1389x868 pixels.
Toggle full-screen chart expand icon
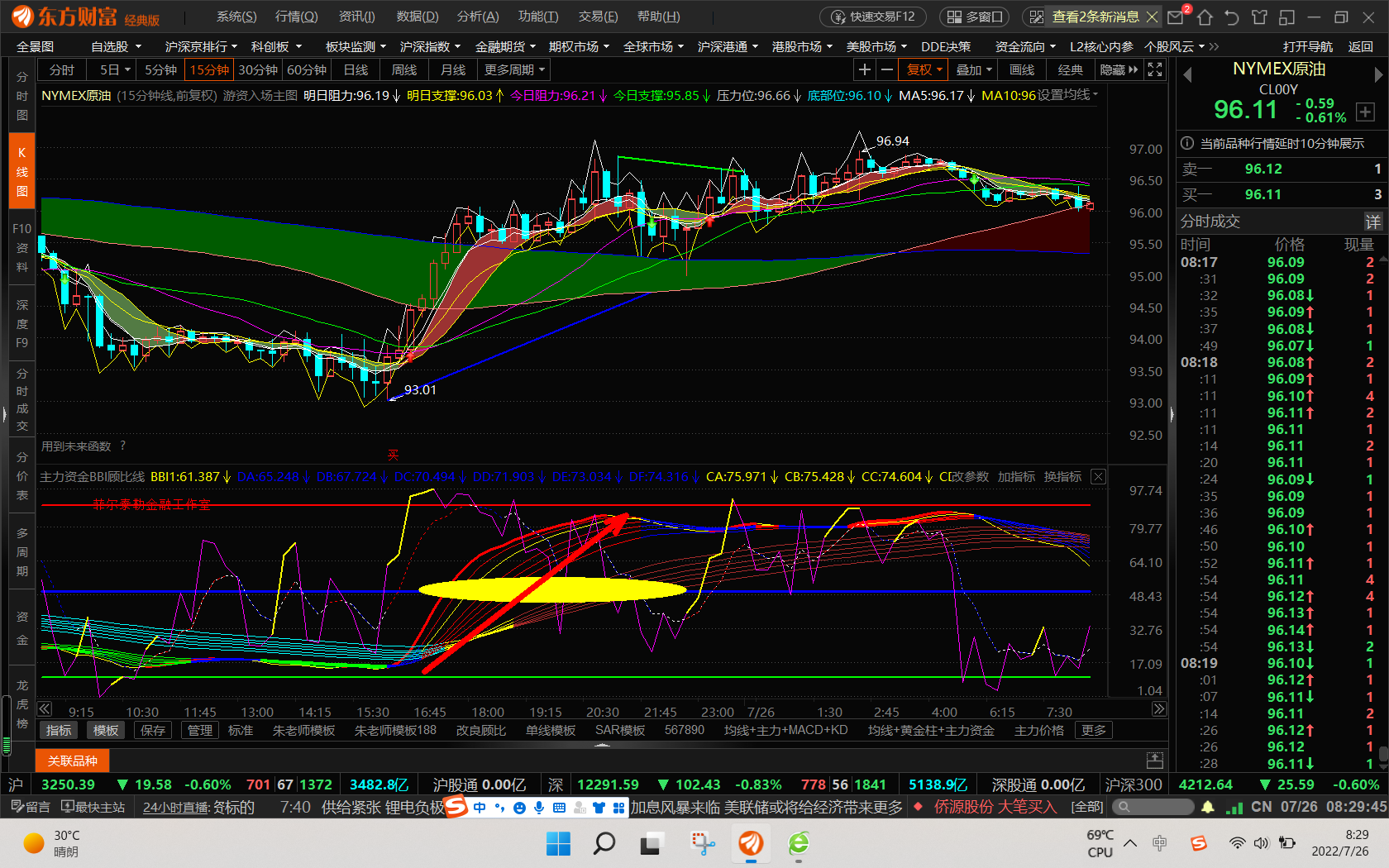(1155, 70)
